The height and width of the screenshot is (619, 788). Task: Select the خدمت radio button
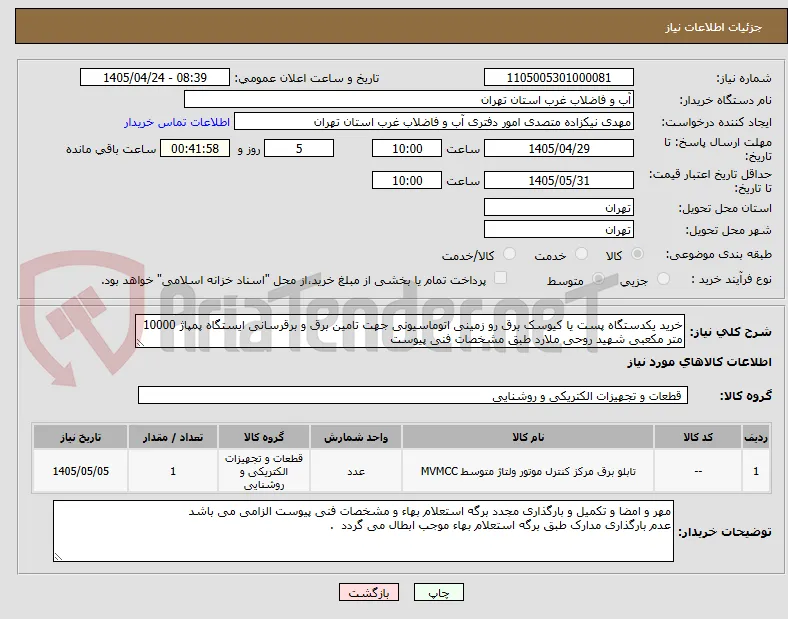(581, 254)
